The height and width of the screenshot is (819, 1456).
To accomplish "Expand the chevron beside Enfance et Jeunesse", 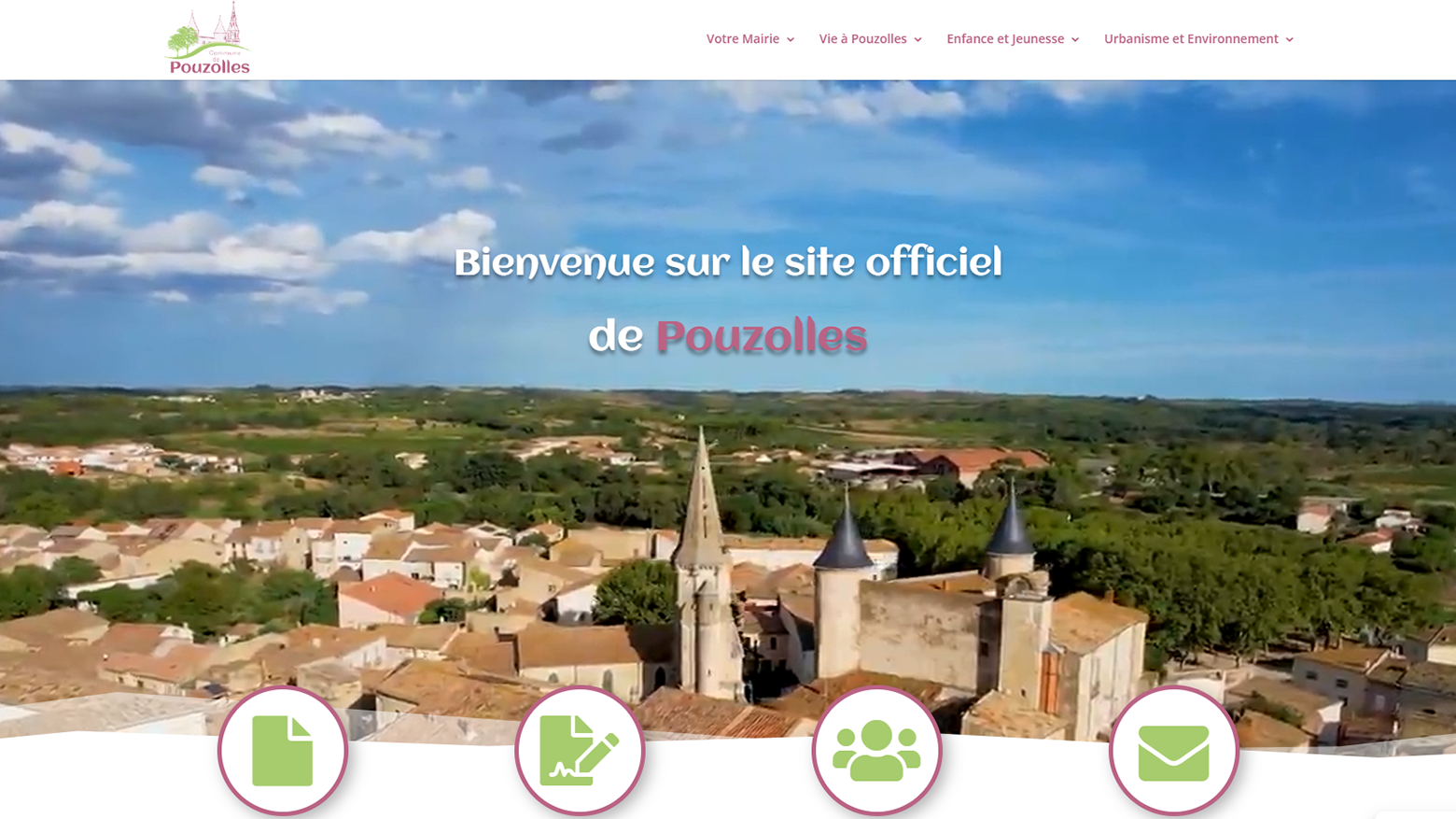I will pos(1075,40).
